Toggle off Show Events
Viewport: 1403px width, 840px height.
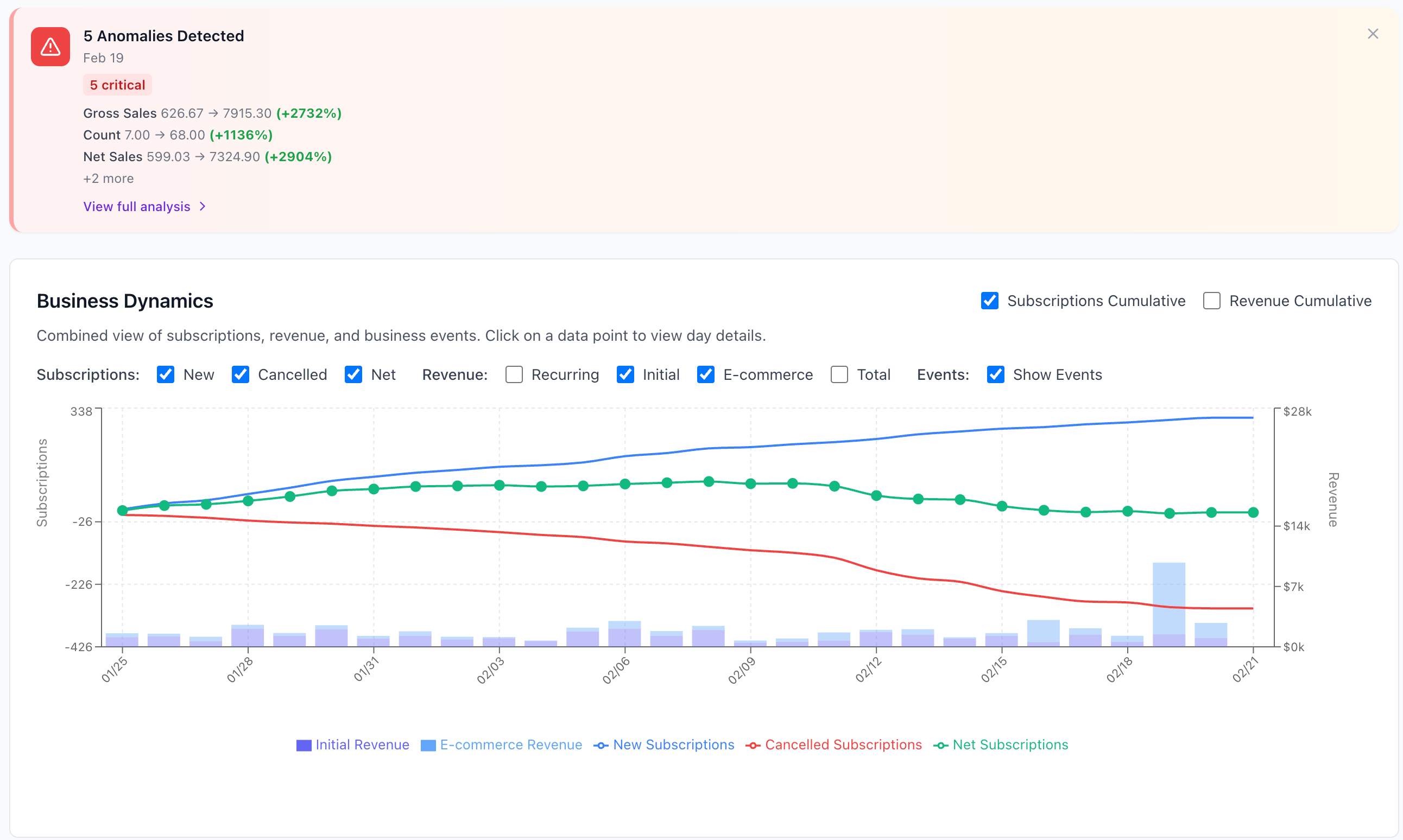pyautogui.click(x=995, y=374)
